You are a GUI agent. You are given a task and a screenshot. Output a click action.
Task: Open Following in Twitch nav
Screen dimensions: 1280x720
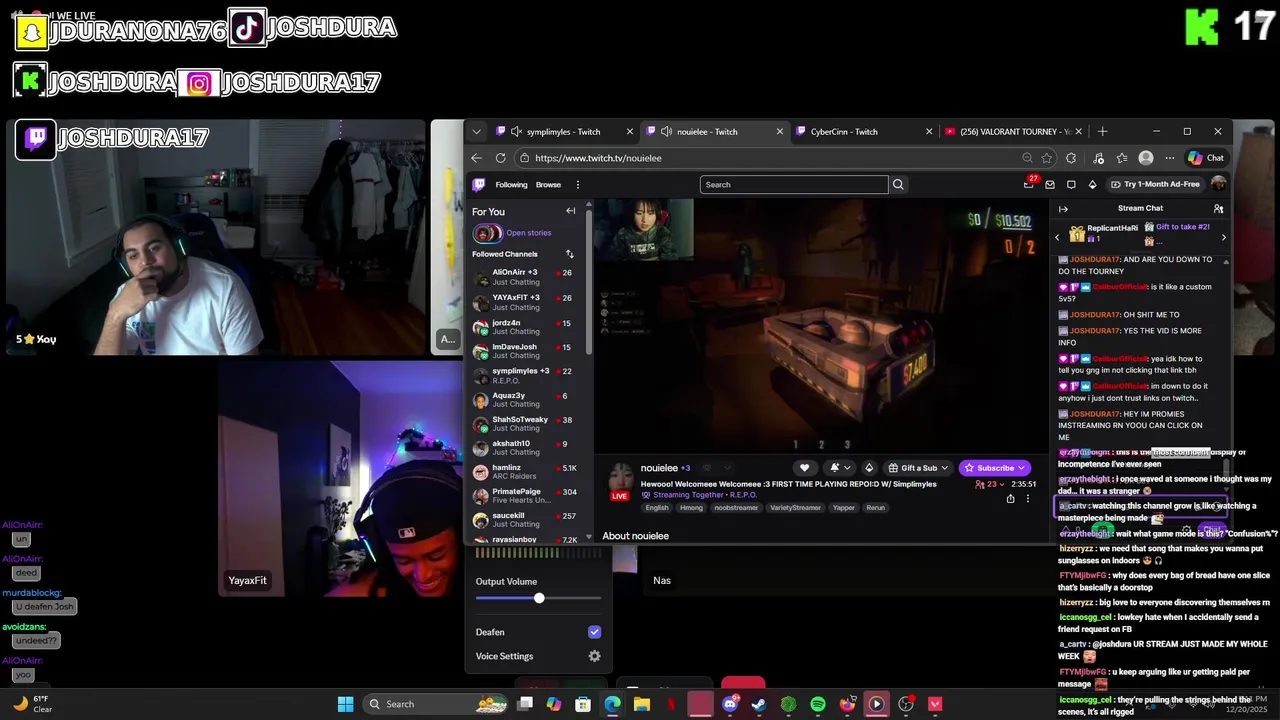(511, 185)
